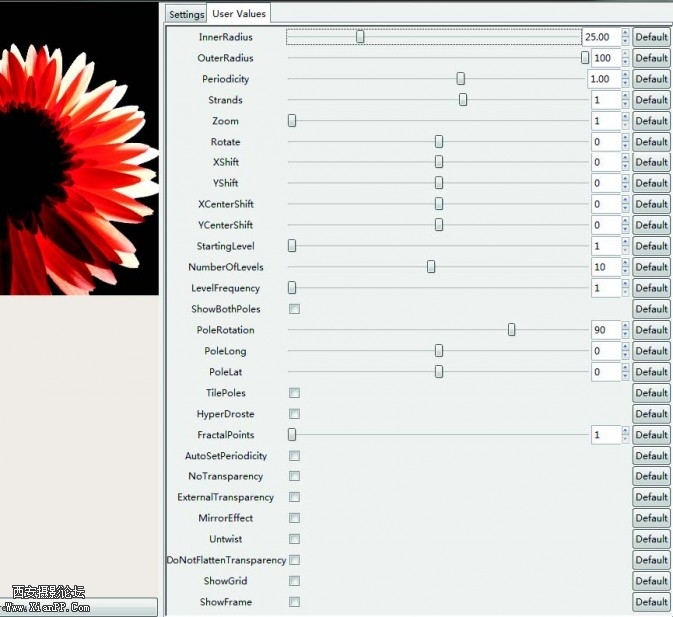
Task: Click the Default button for Strands
Action: pos(651,100)
